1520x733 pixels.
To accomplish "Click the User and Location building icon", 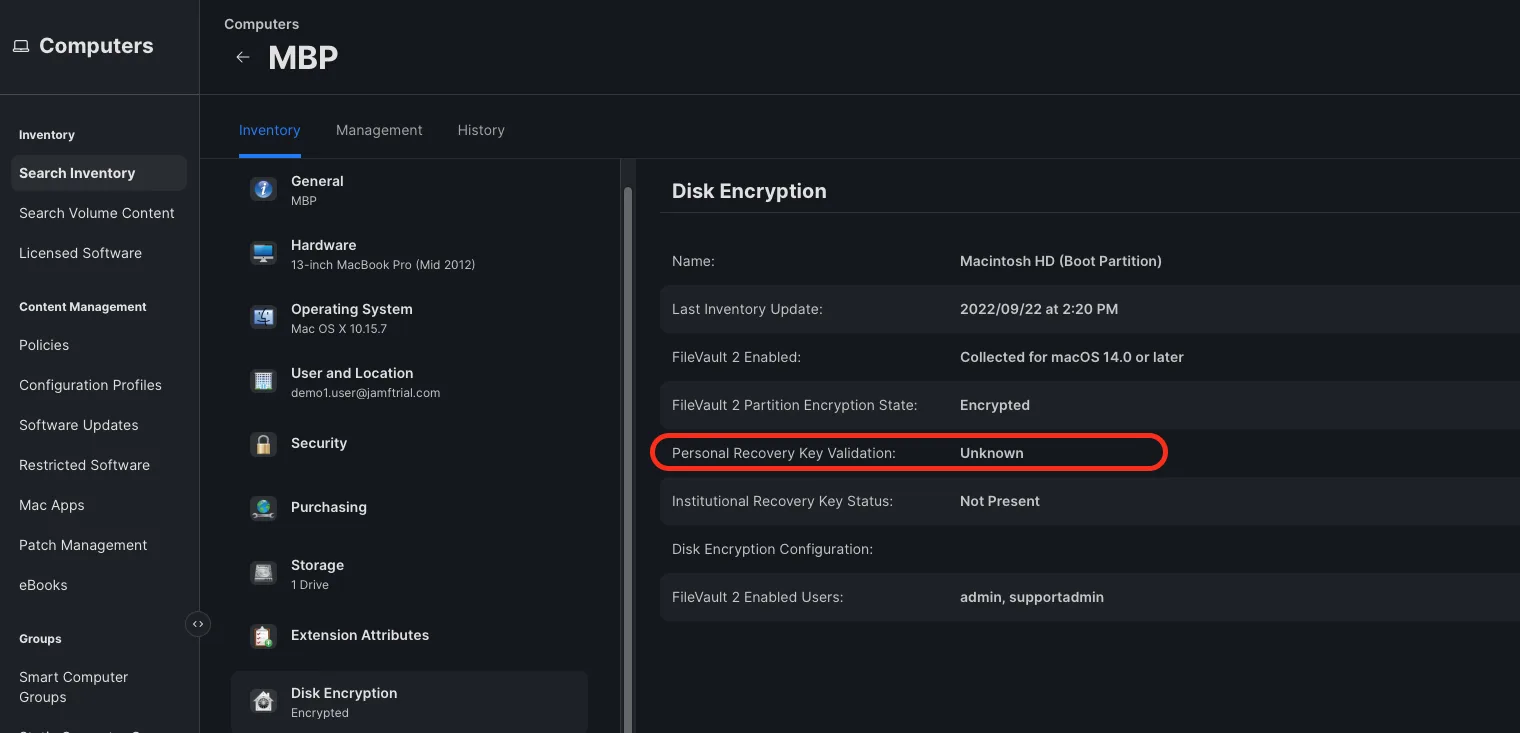I will click(263, 381).
